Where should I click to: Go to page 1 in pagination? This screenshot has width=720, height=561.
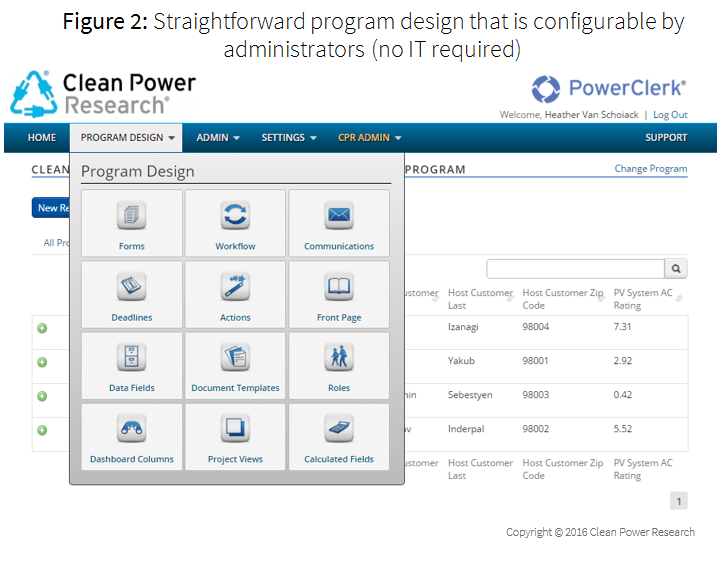point(679,501)
